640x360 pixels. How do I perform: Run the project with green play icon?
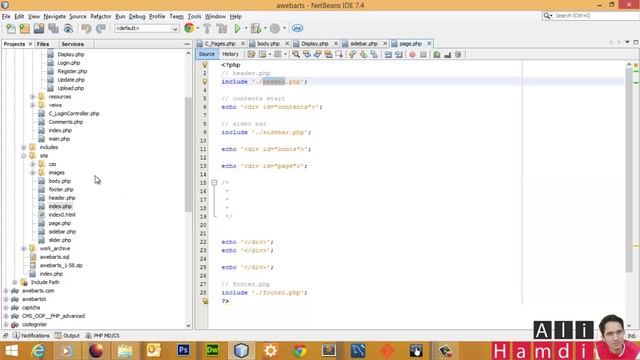point(237,29)
